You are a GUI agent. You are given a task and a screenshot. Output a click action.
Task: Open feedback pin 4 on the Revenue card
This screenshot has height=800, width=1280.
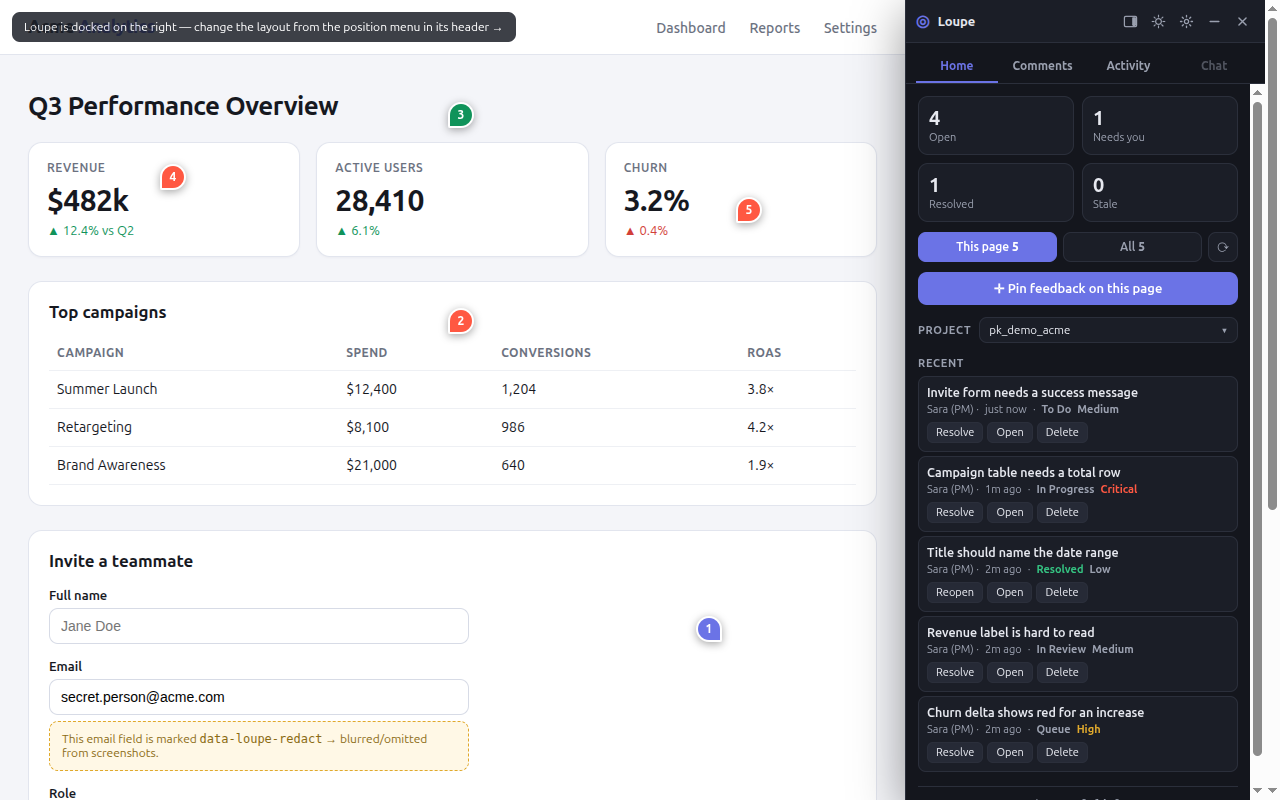pyautogui.click(x=172, y=177)
